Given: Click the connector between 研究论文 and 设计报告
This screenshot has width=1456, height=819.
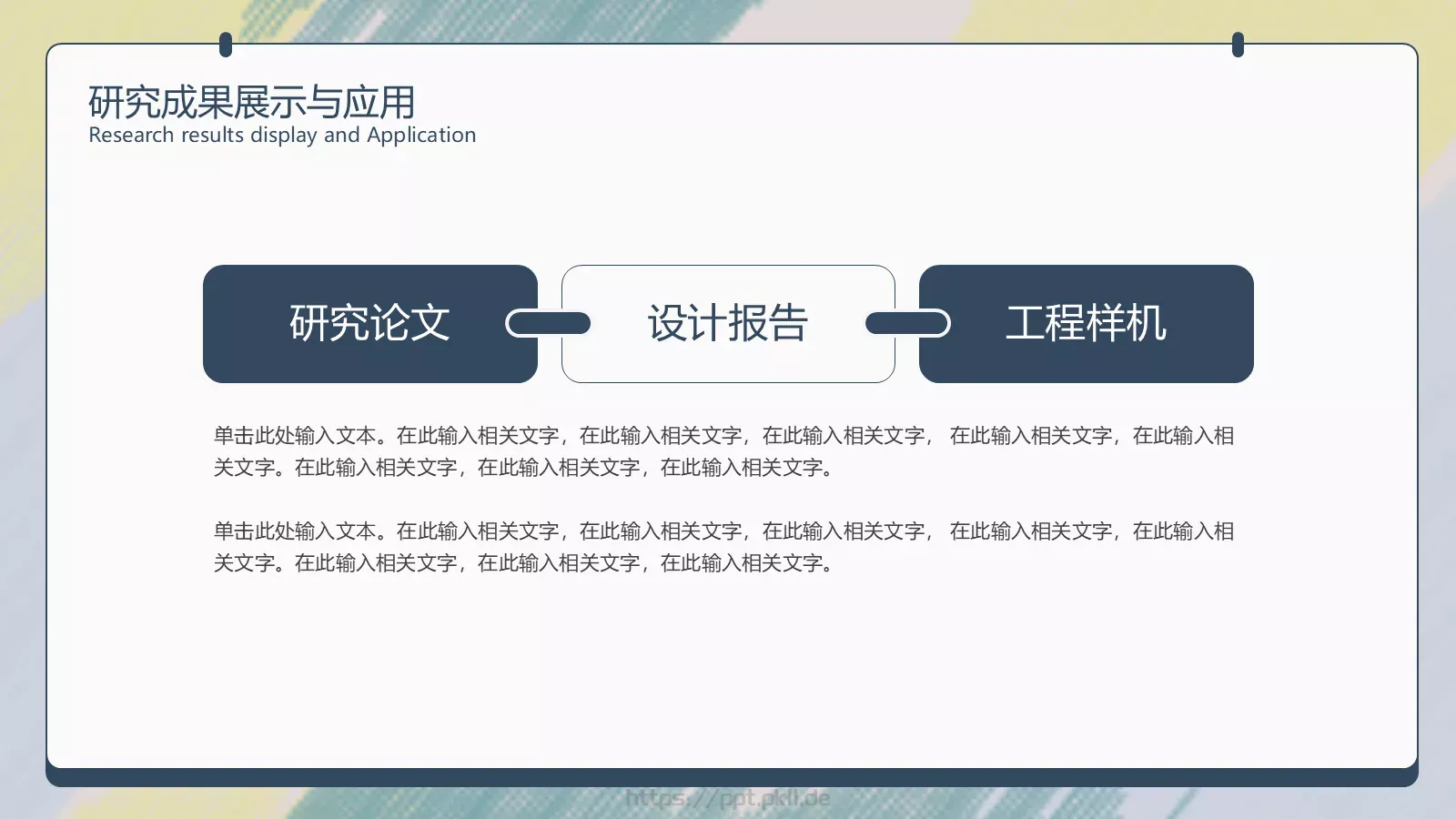Looking at the screenshot, I should (548, 323).
